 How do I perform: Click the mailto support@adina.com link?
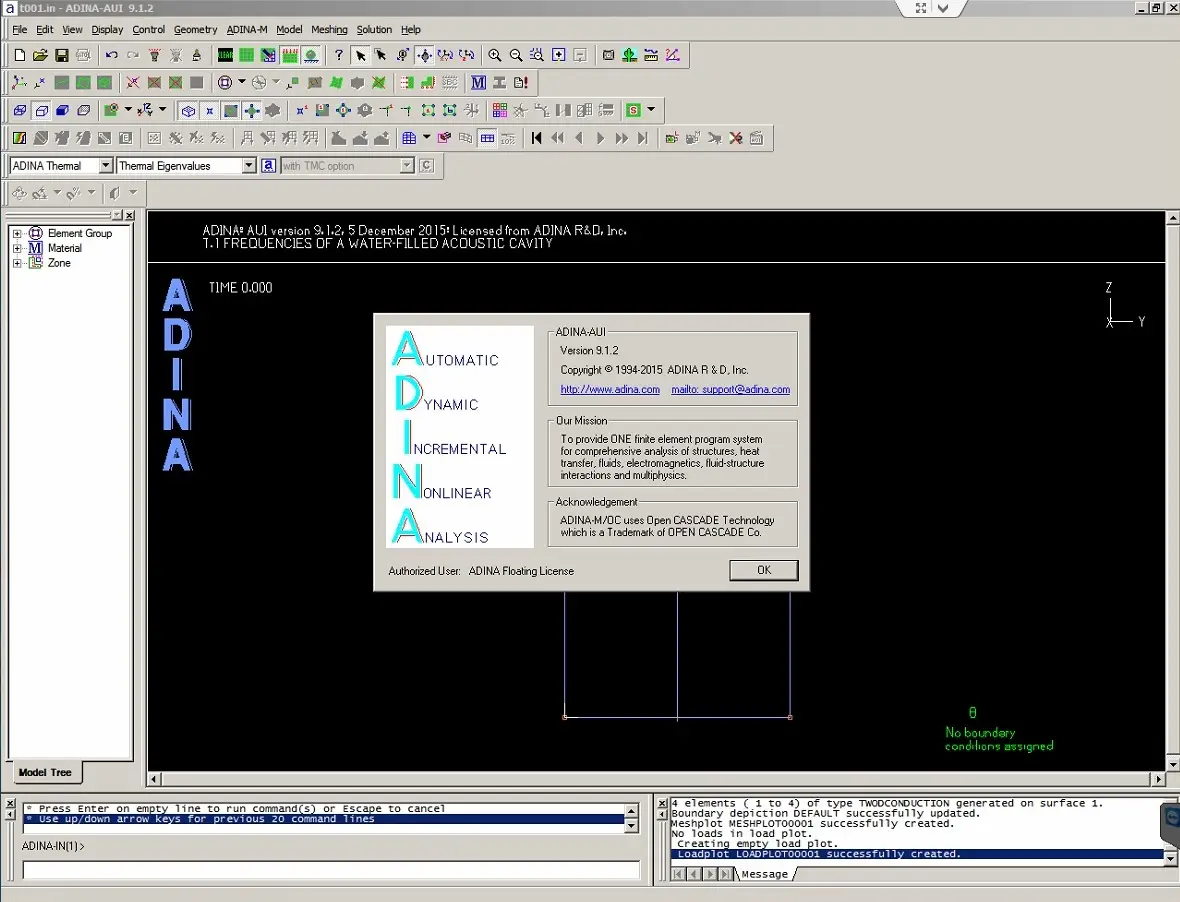[x=730, y=390]
